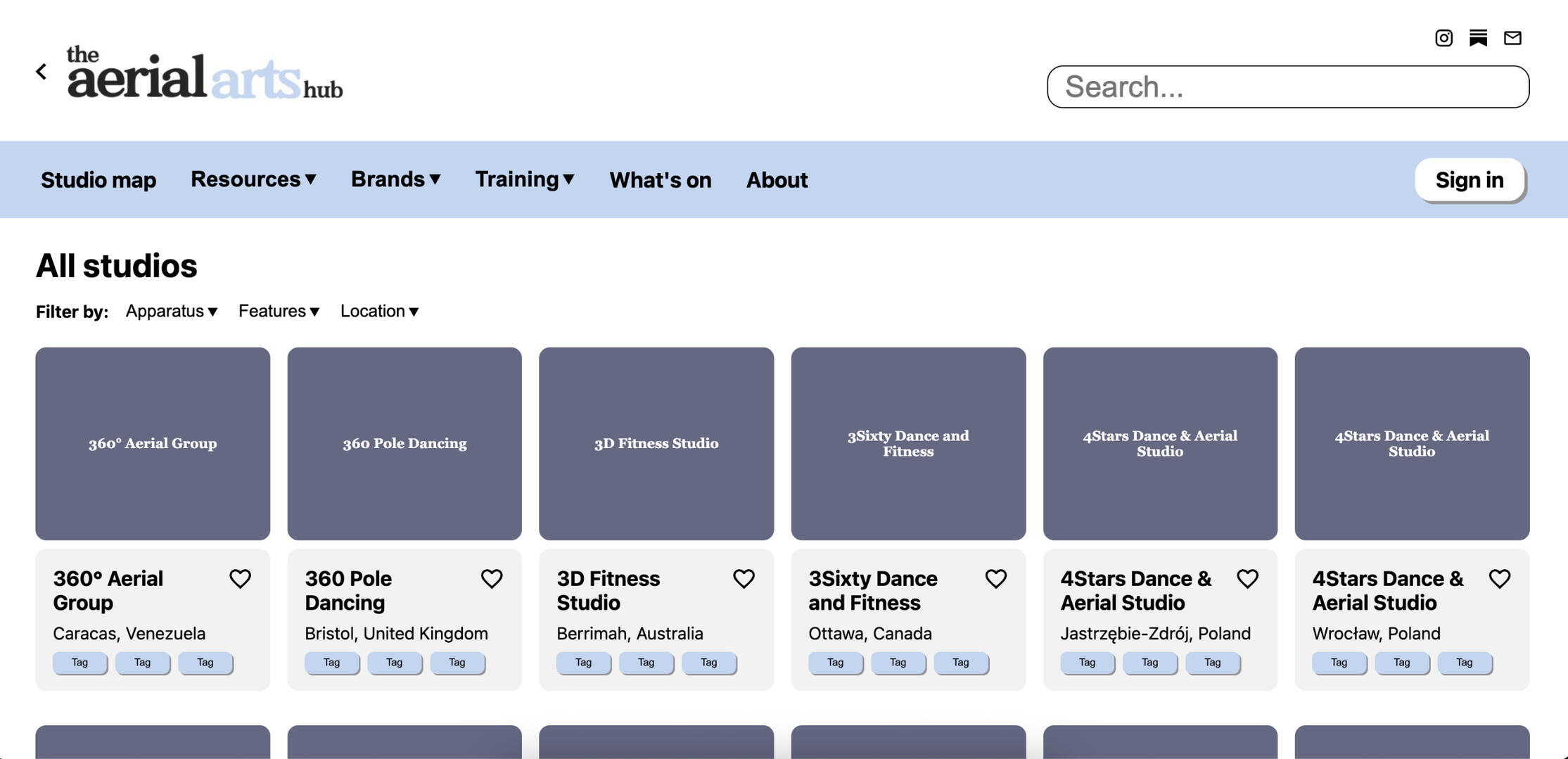Like the 3D Fitness Studio card
1568x759 pixels.
click(x=744, y=579)
